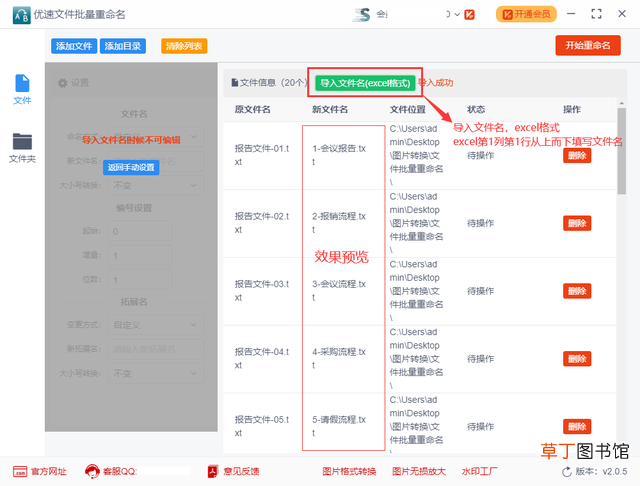This screenshot has width=640, height=486.
Task: Delete row 报告文件-03.txt
Action: tap(577, 291)
